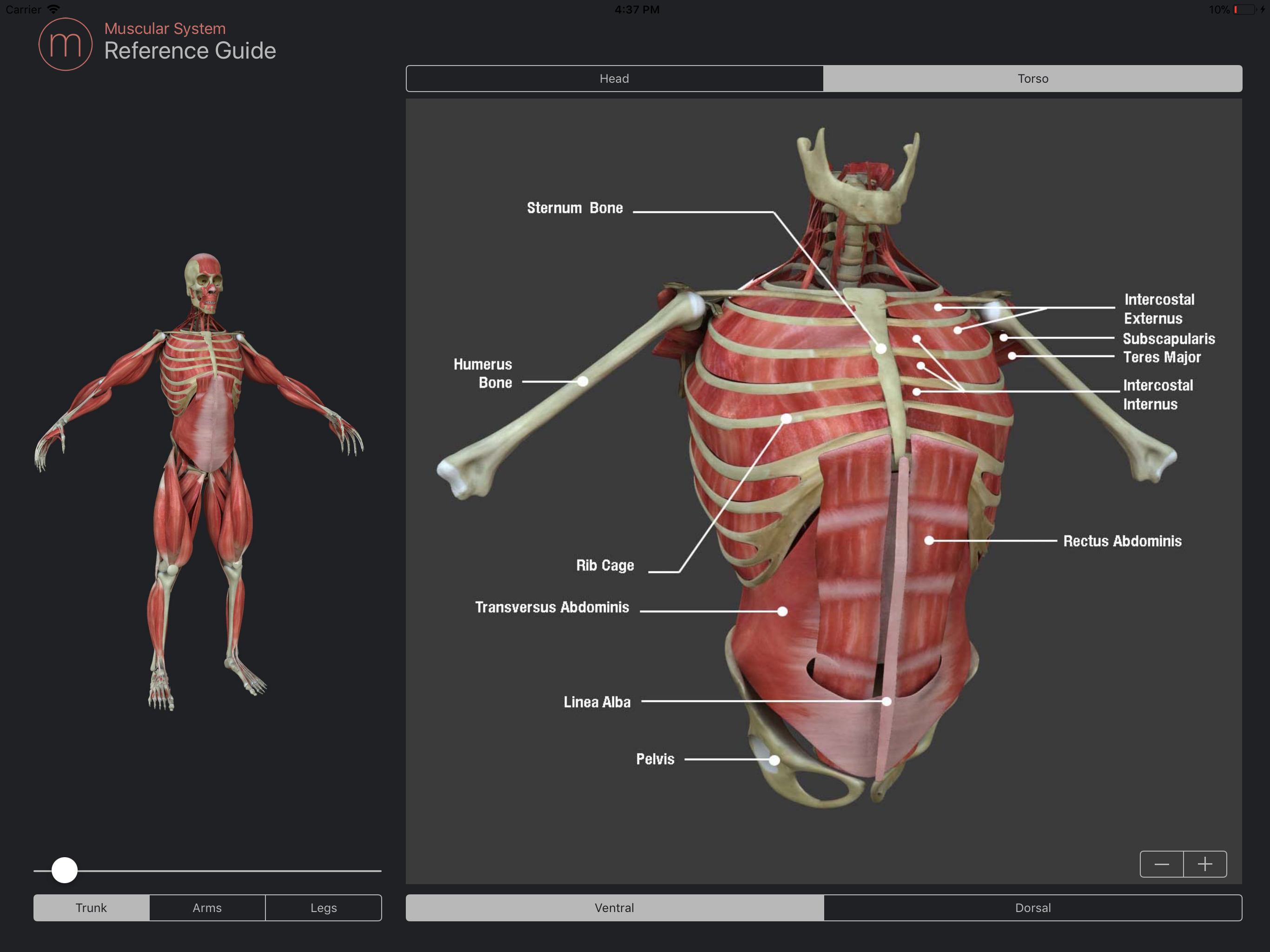
Task: Click the Teres Major label
Action: [1162, 357]
